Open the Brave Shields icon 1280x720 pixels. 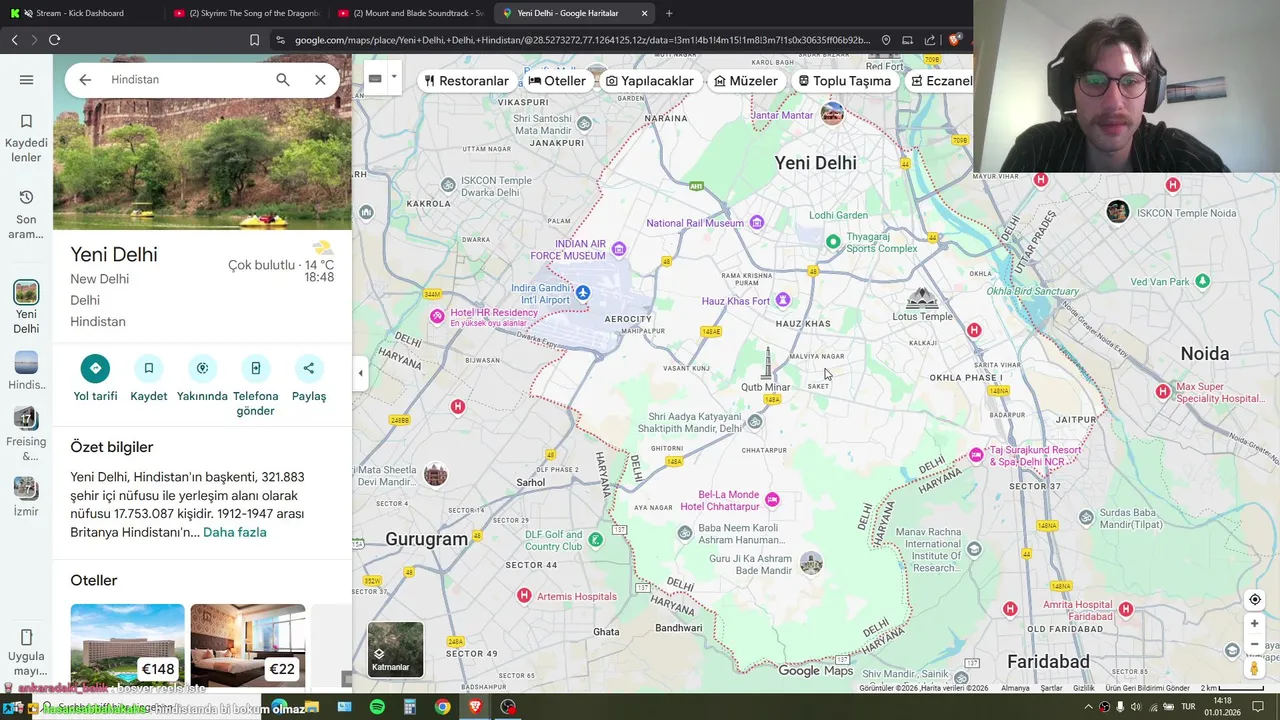954,40
